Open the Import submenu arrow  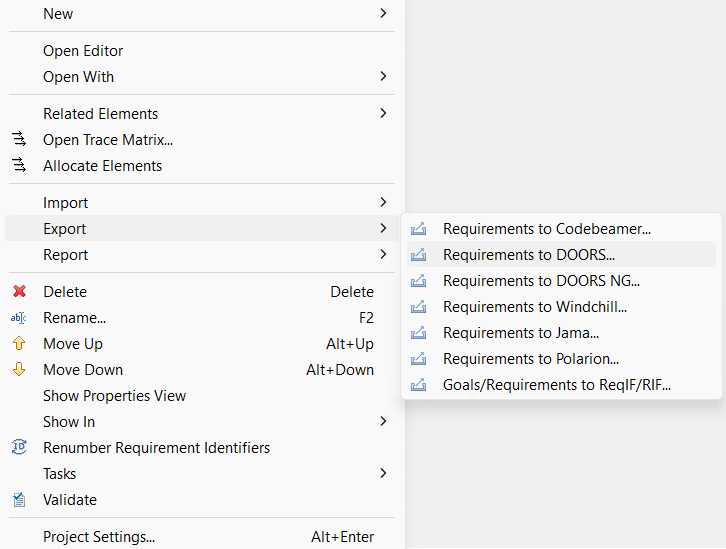(384, 203)
